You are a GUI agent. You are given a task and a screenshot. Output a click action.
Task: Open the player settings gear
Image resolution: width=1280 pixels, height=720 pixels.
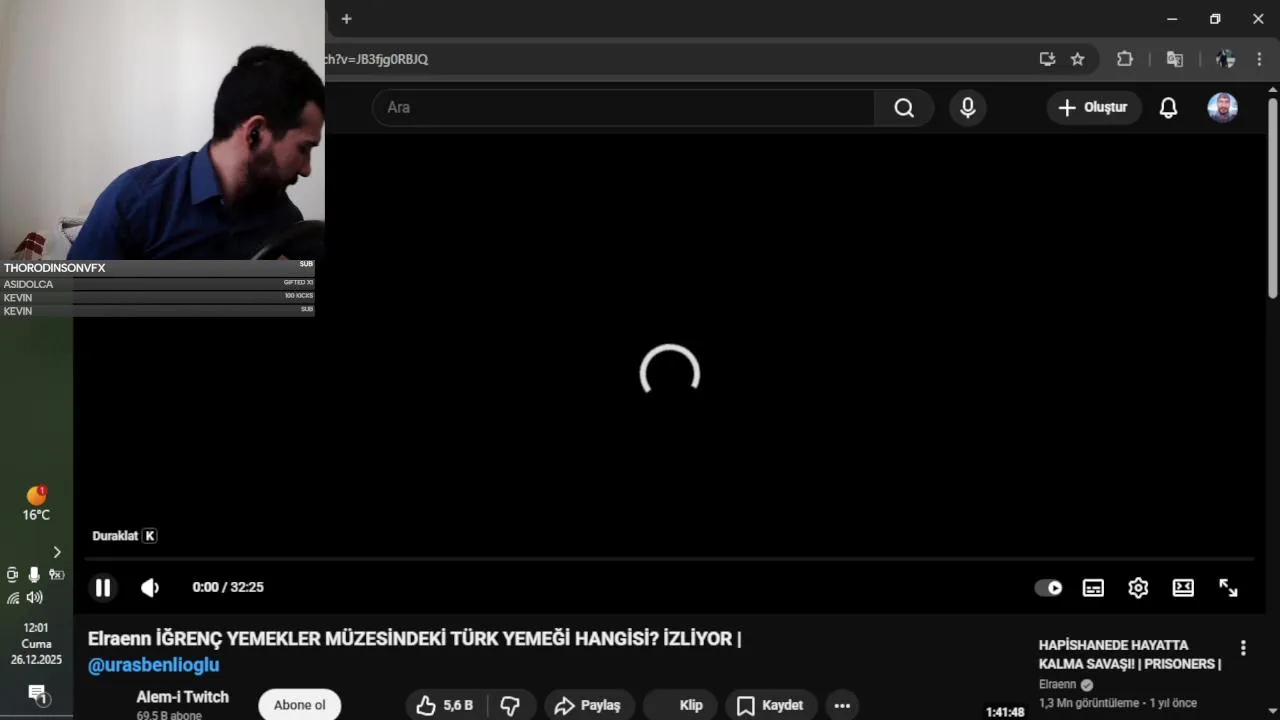1138,588
